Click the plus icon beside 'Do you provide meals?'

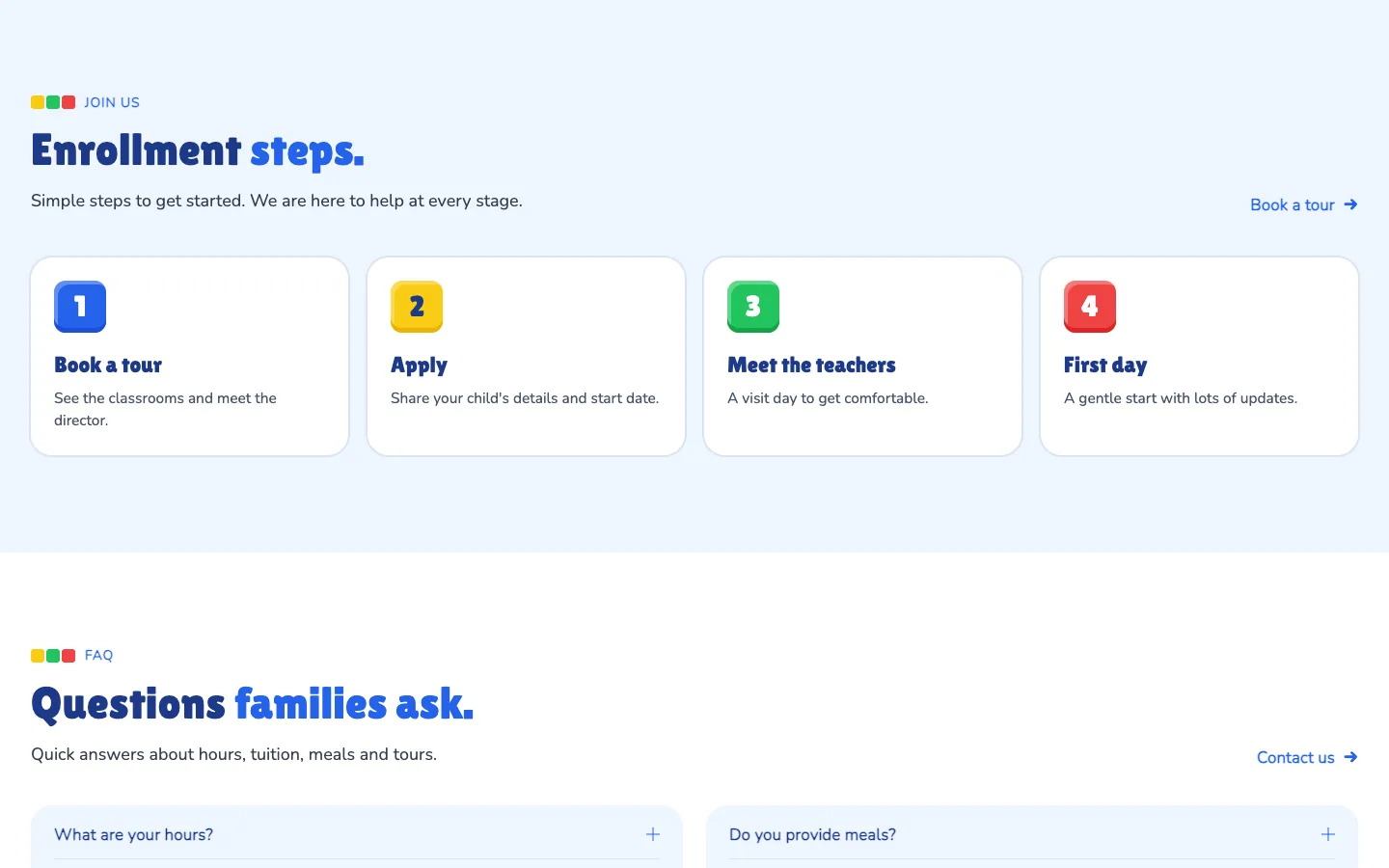tap(1328, 834)
